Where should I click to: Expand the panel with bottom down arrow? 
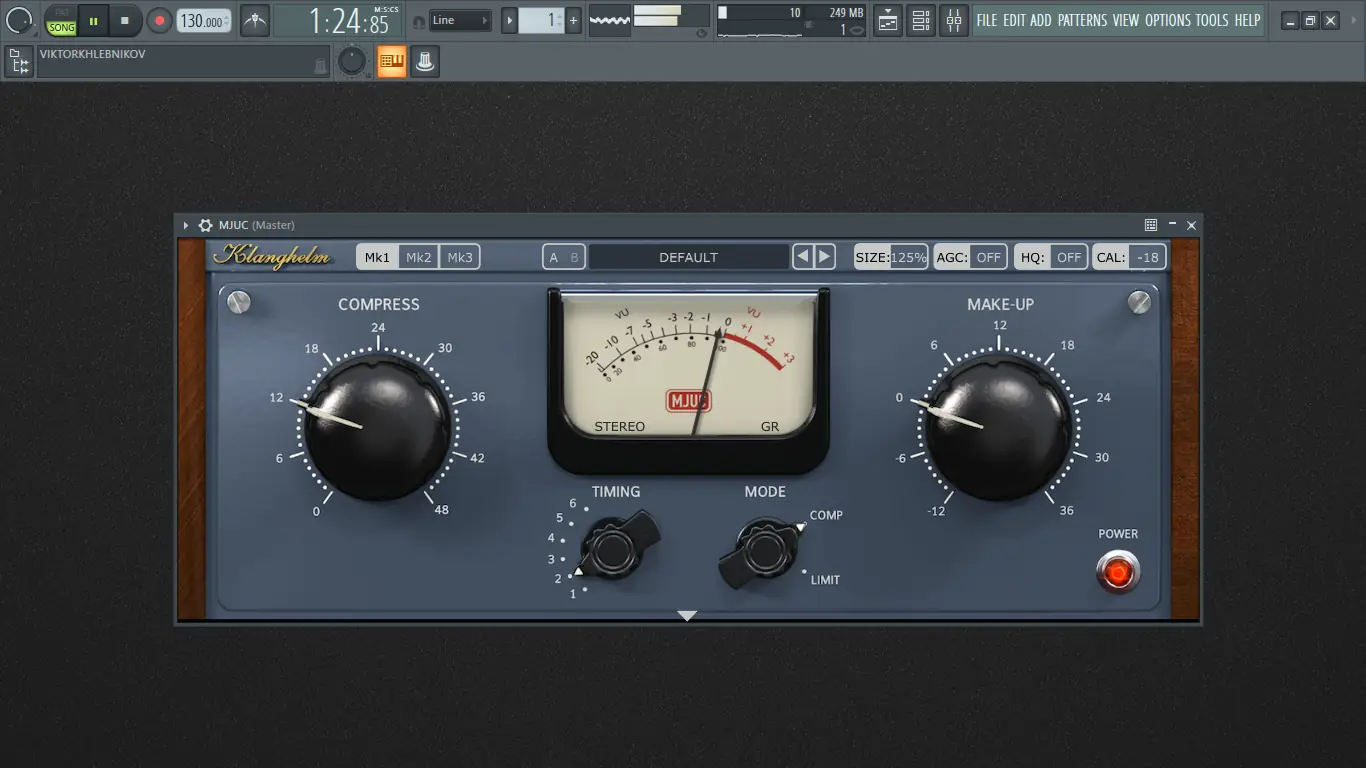[x=687, y=615]
